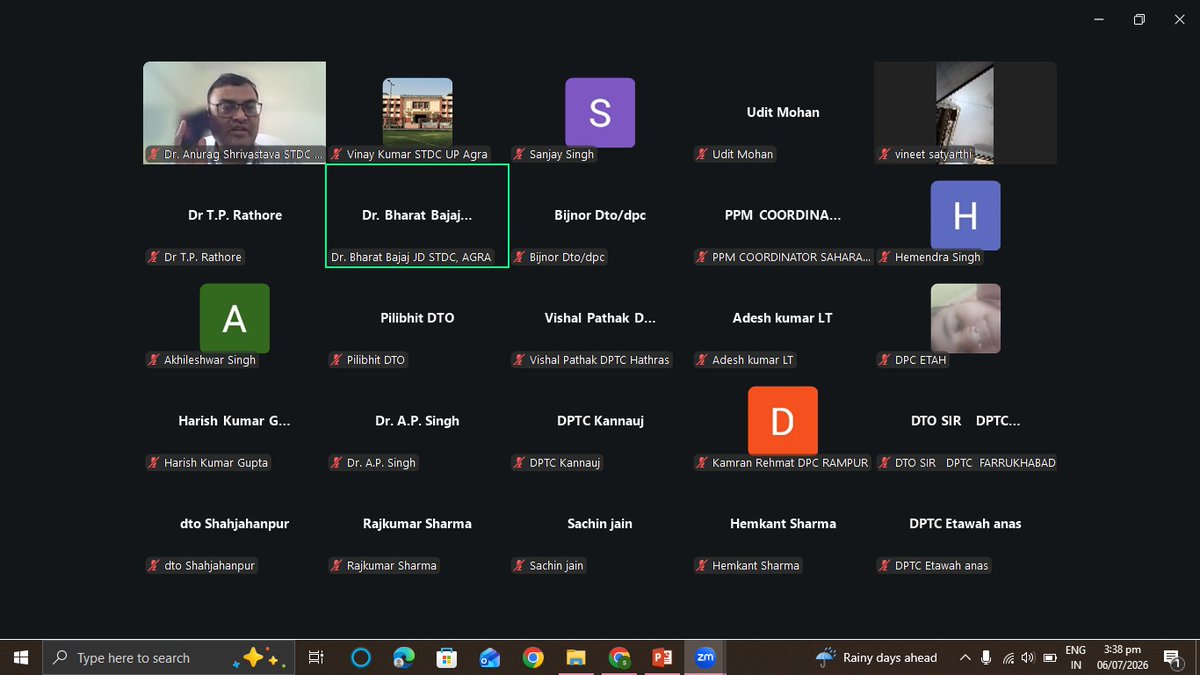Screen dimensions: 1200x675
Task: Click the Dr T.P. Rathore name label
Action: (x=203, y=257)
